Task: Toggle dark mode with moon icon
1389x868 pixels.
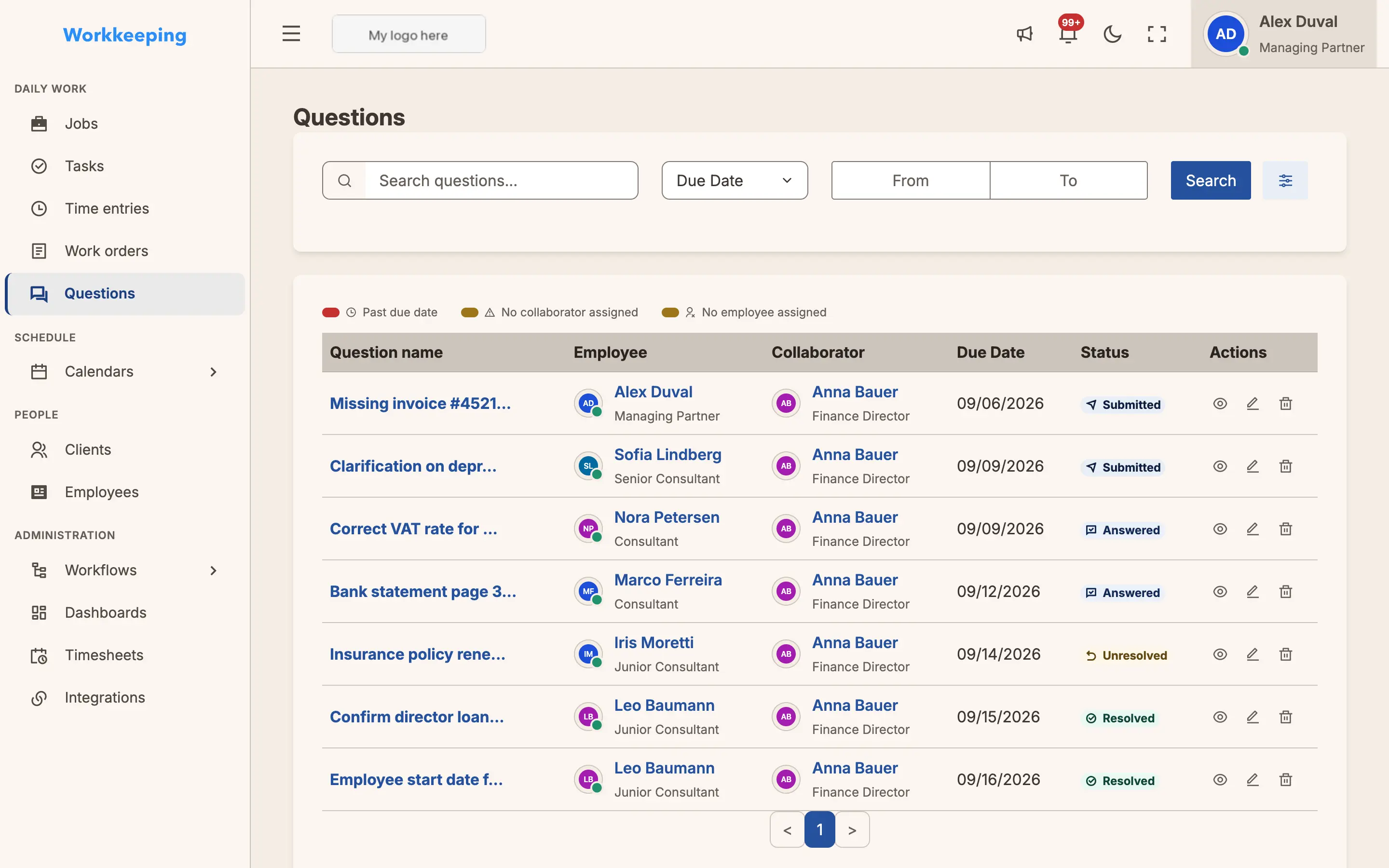Action: 1112,34
